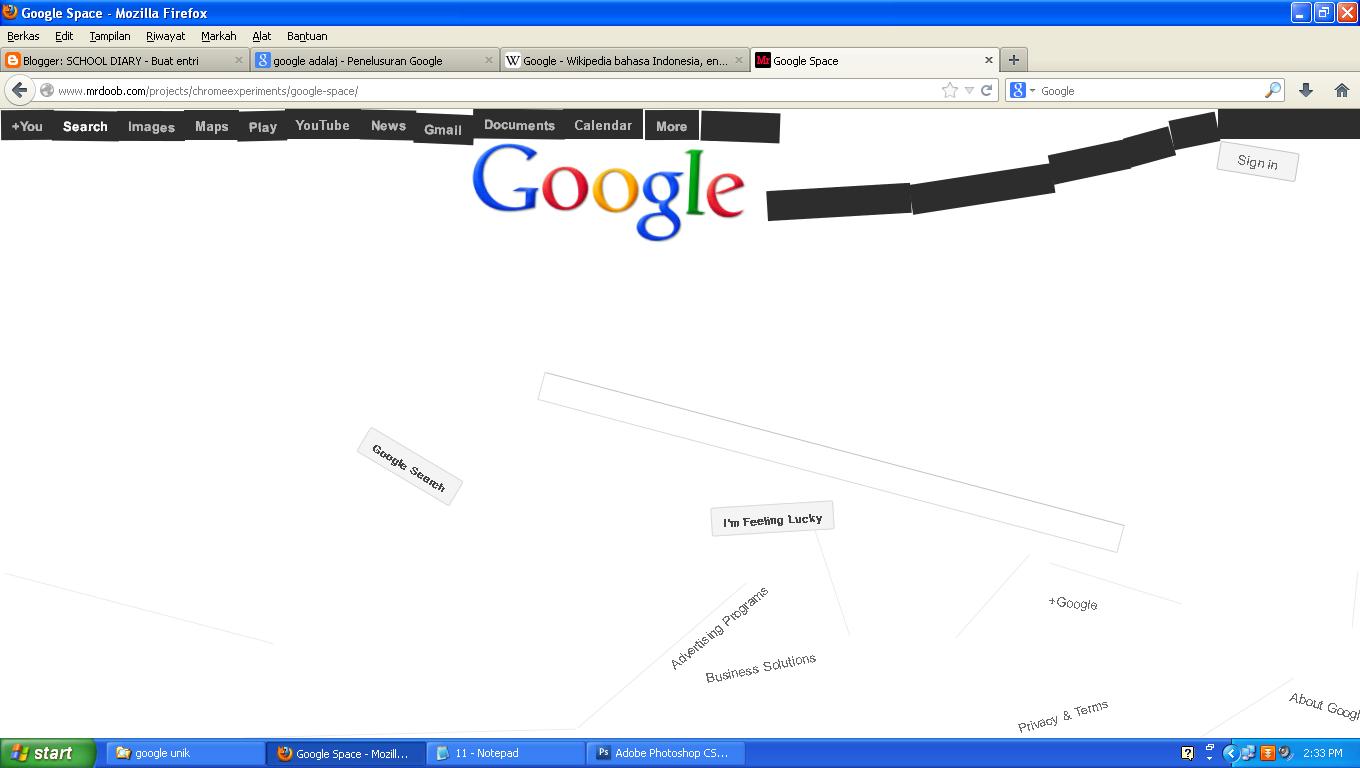Click the About Google link
Viewport: 1360px width, 768px height.
point(1325,705)
